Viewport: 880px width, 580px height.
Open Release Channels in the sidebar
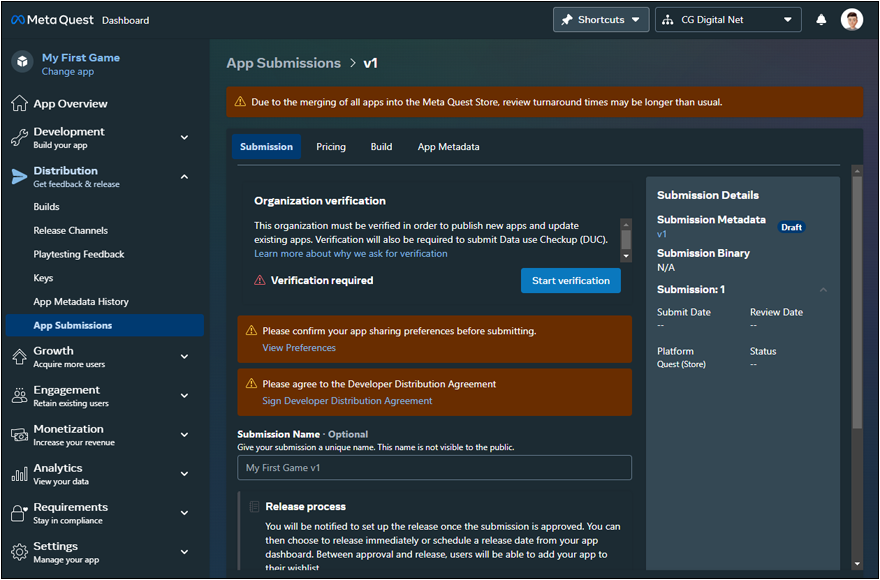pos(70,230)
